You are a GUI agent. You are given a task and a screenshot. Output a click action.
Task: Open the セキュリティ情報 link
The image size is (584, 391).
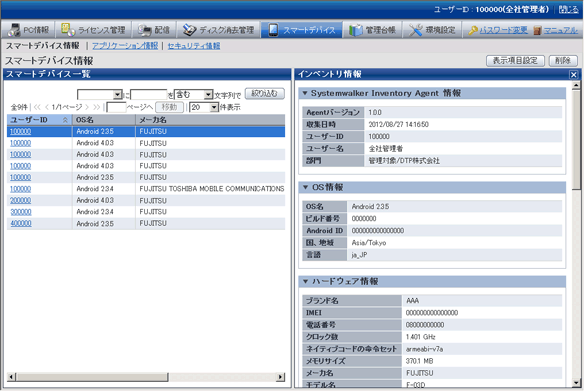pos(194,46)
